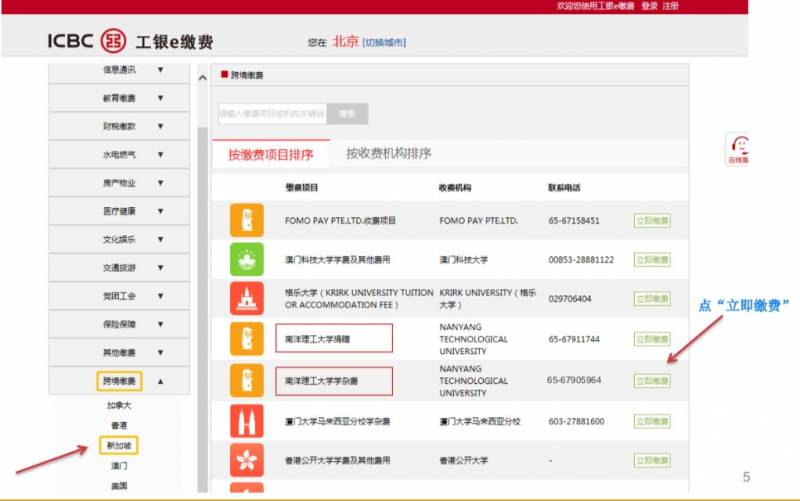Collapse the 跨境缴费 category
This screenshot has height=501, width=800.
click(x=159, y=381)
